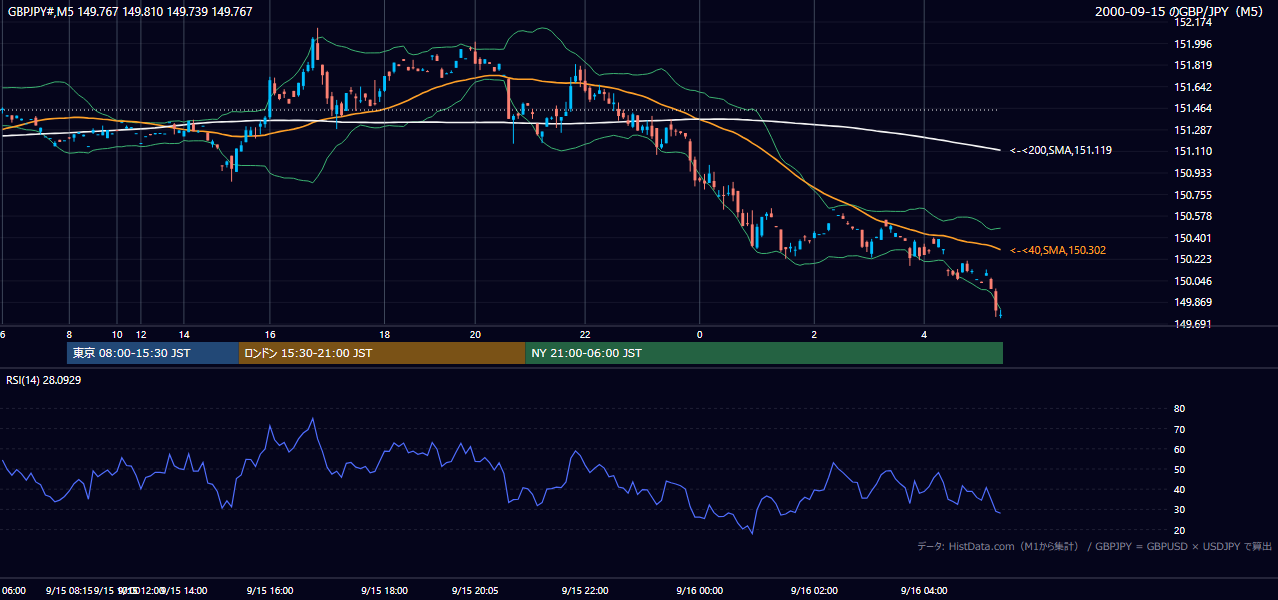Click the 9/15 14:00 time axis label
1278x600 pixels.
(x=184, y=591)
